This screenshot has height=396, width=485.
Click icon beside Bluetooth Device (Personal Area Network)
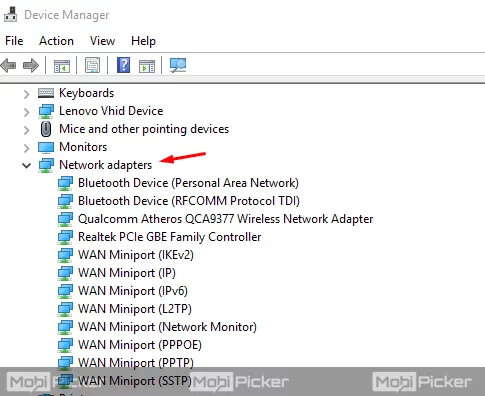click(x=65, y=183)
